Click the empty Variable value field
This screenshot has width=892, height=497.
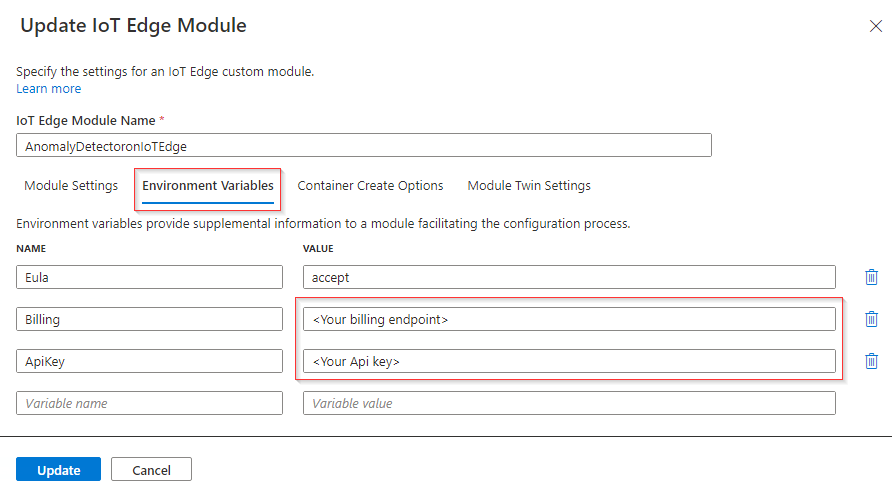pyautogui.click(x=569, y=403)
